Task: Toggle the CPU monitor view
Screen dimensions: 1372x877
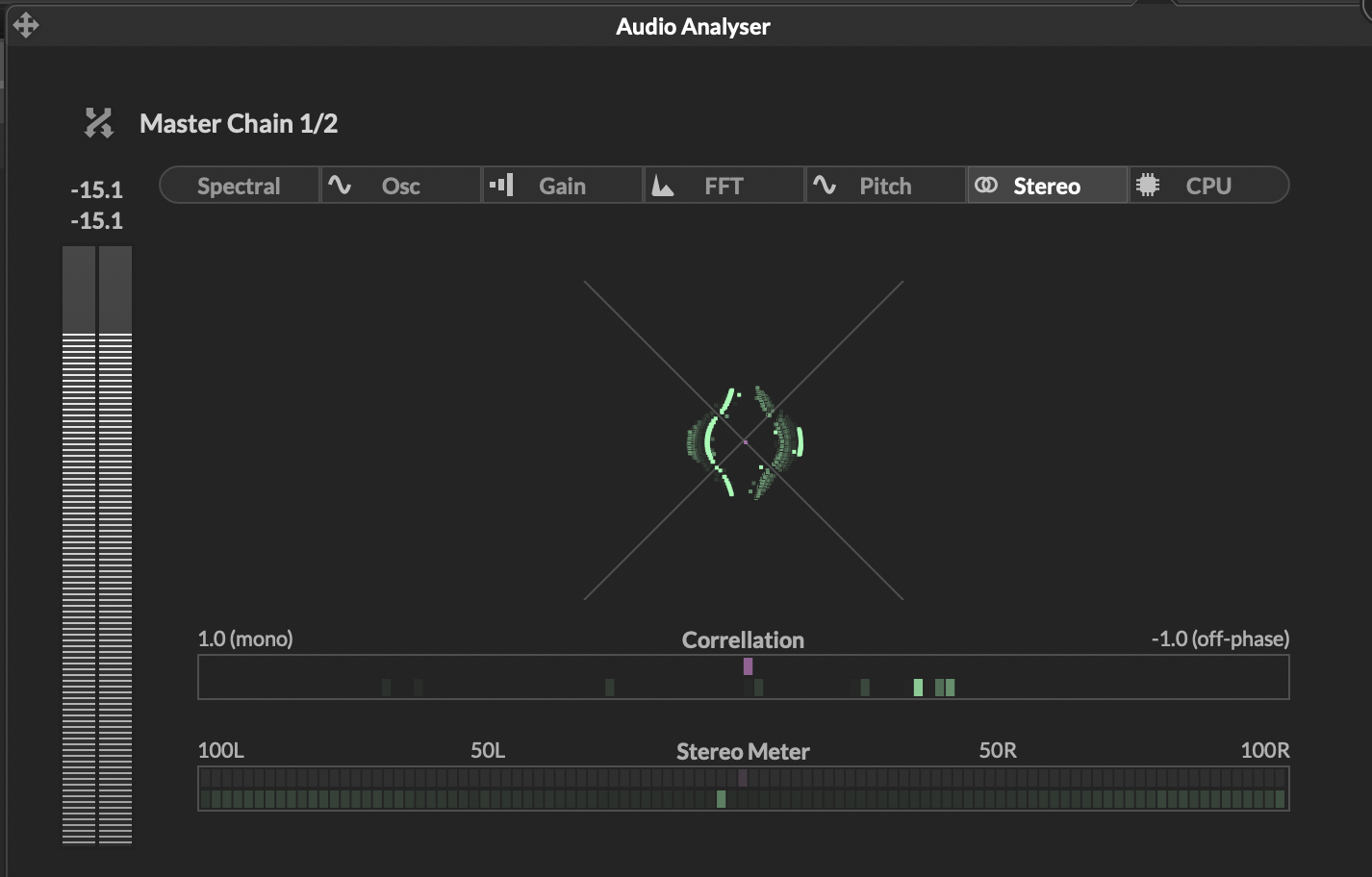Action: pyautogui.click(x=1209, y=185)
